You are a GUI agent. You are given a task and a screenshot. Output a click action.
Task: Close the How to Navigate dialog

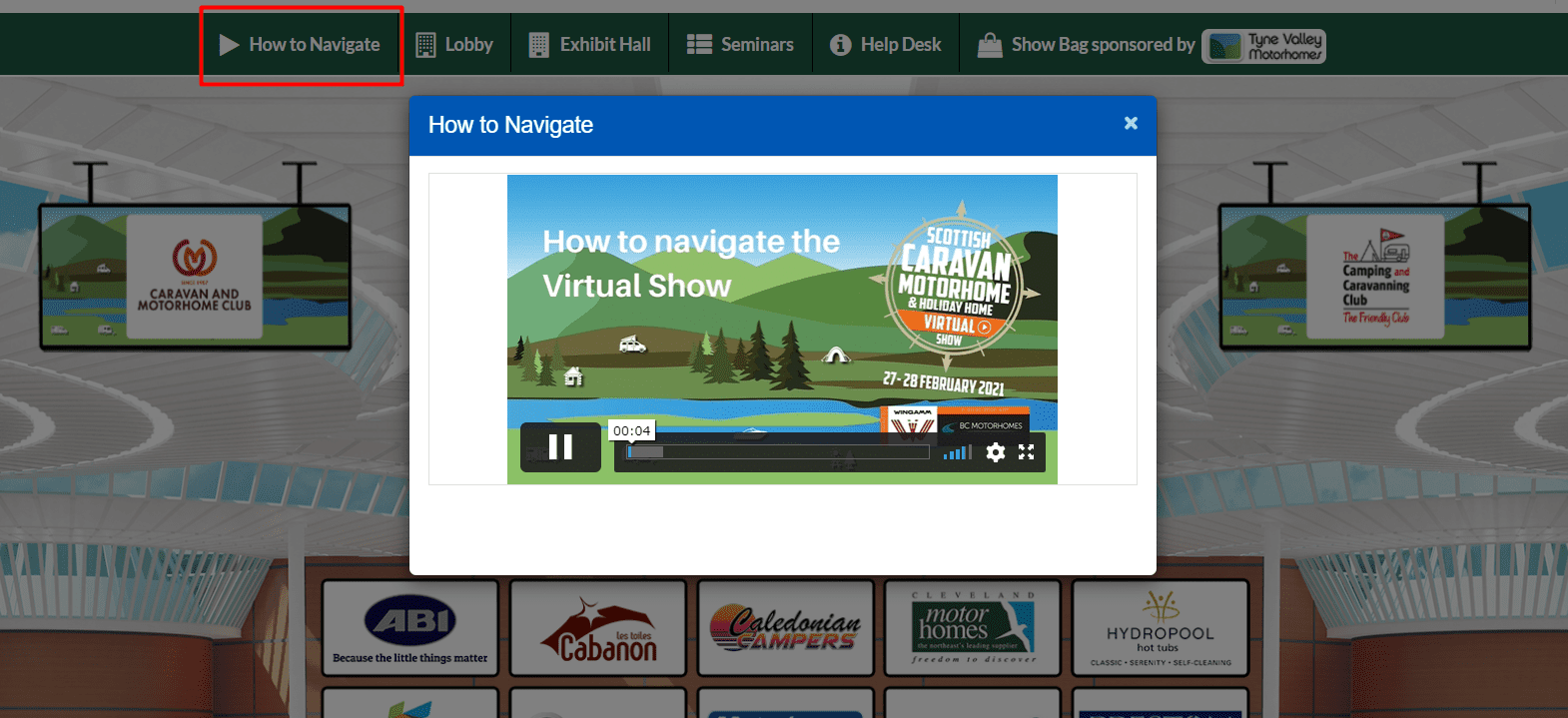[1131, 123]
